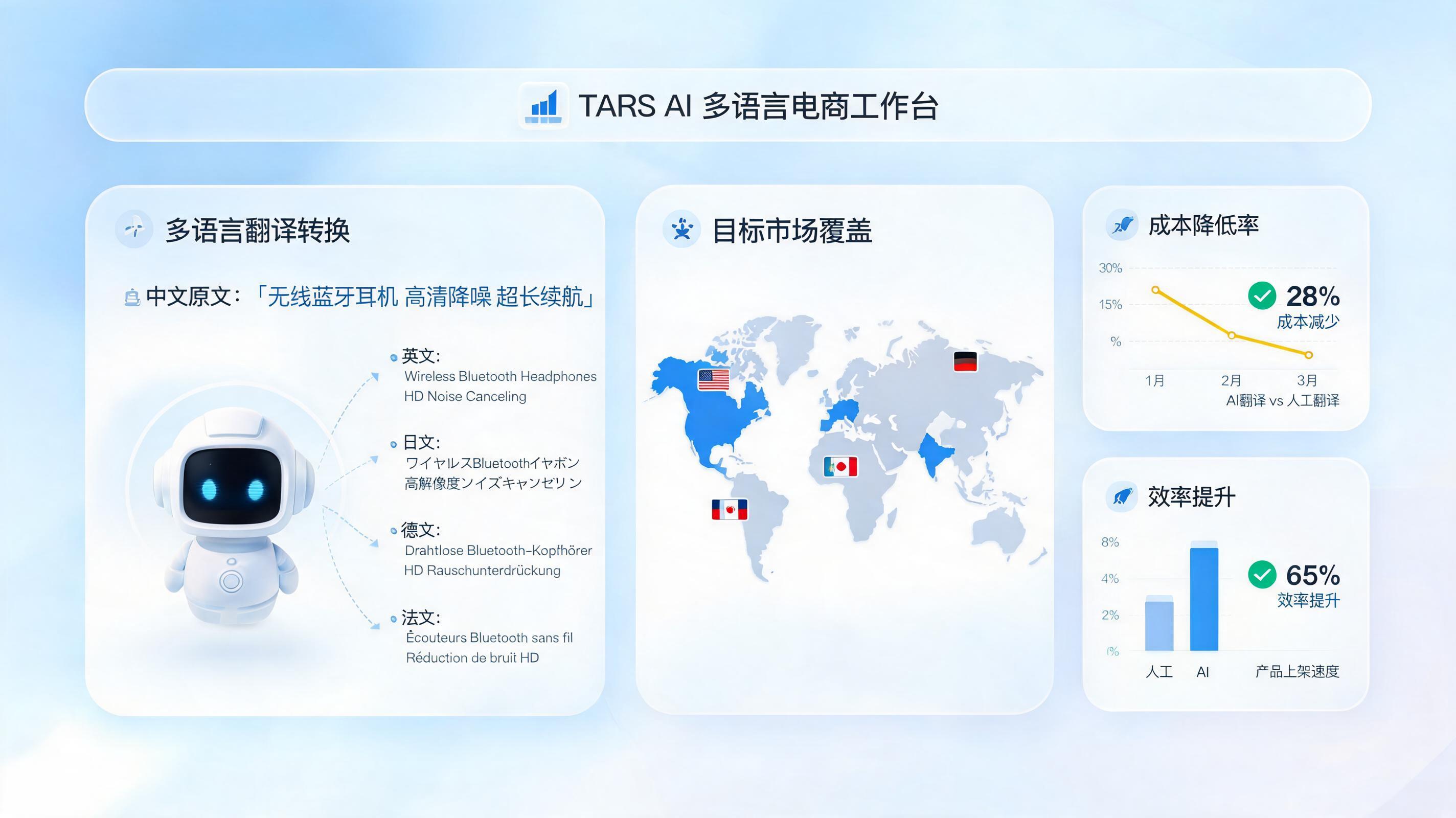Click HD Noise Canceling text

coord(465,396)
